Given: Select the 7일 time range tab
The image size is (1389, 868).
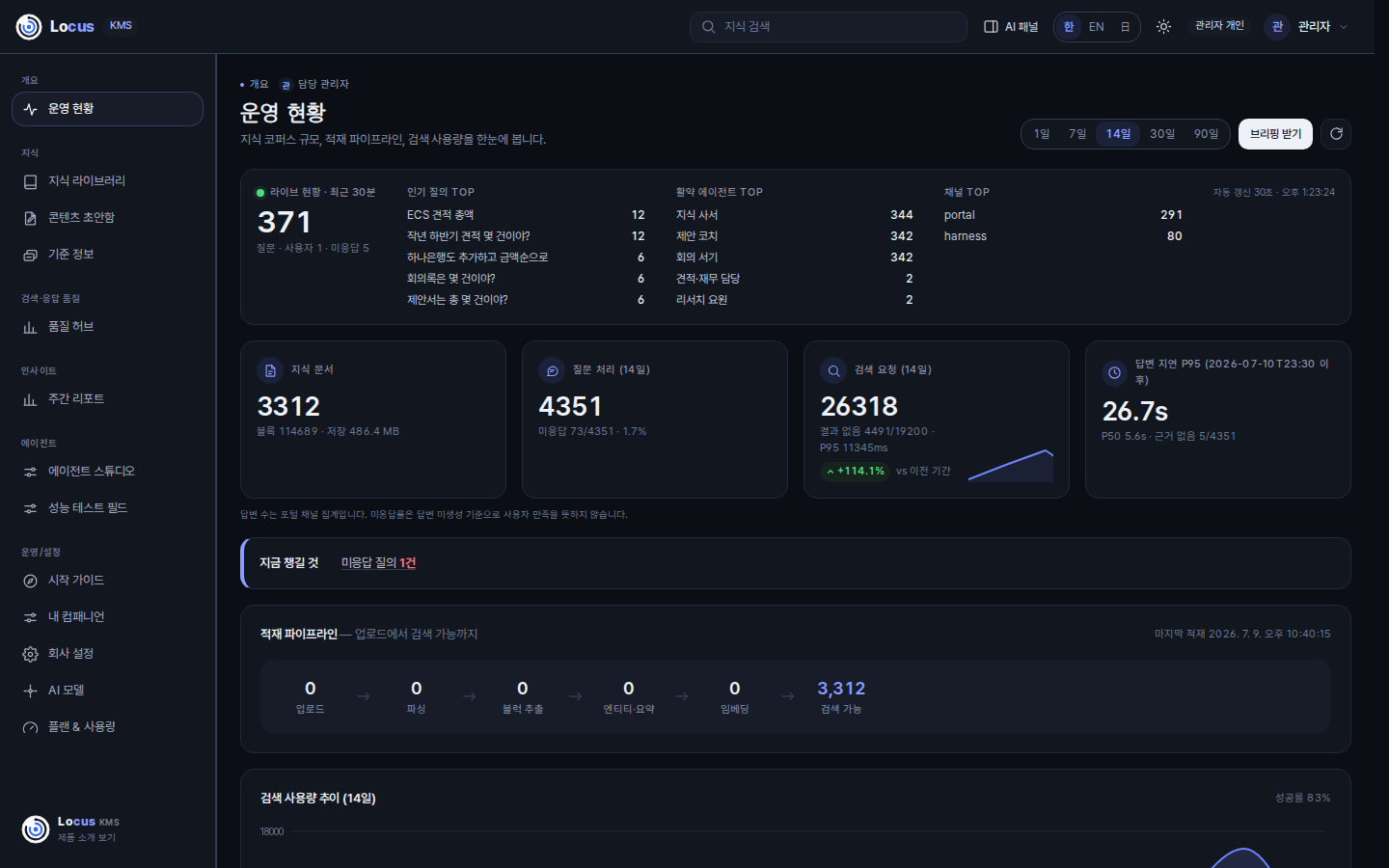Looking at the screenshot, I should 1077,134.
